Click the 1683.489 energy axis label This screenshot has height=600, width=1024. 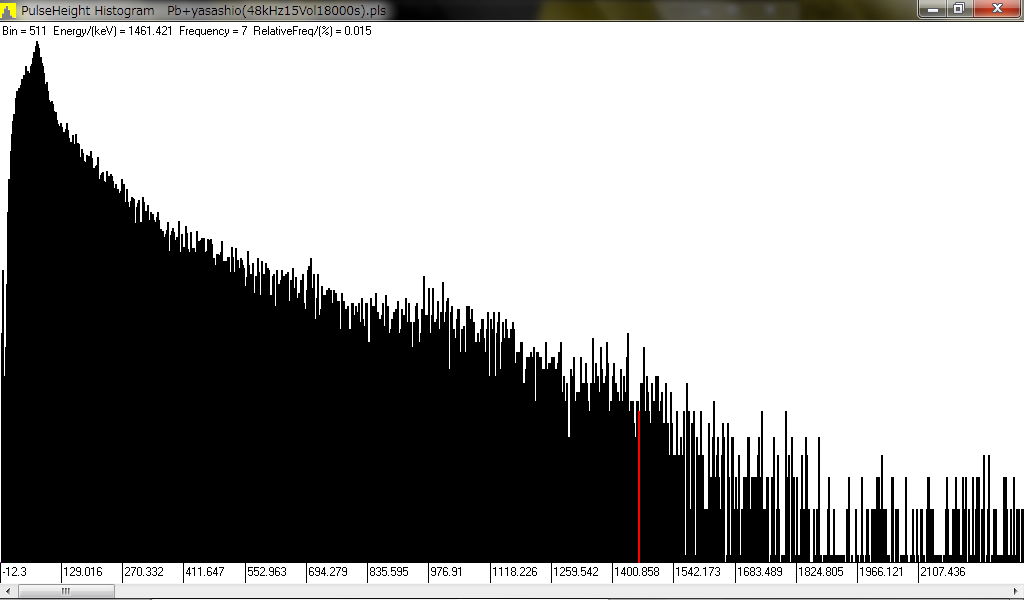[759, 572]
